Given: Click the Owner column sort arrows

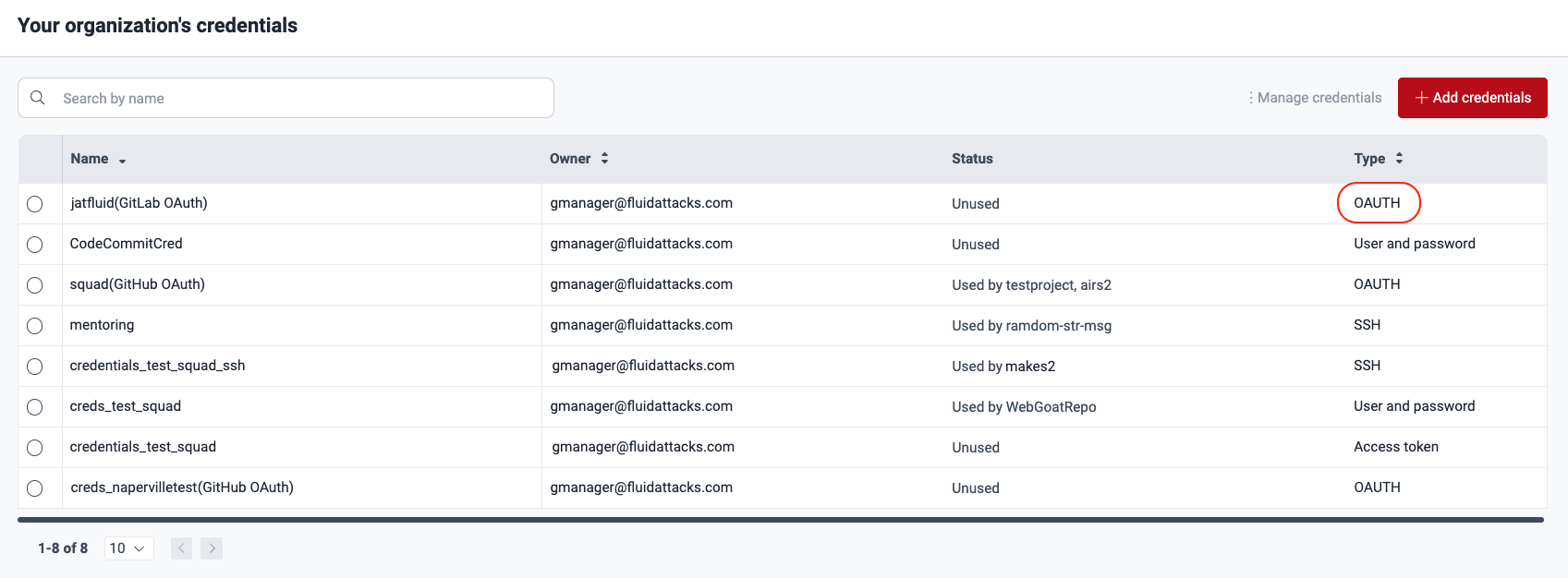Looking at the screenshot, I should [x=604, y=159].
